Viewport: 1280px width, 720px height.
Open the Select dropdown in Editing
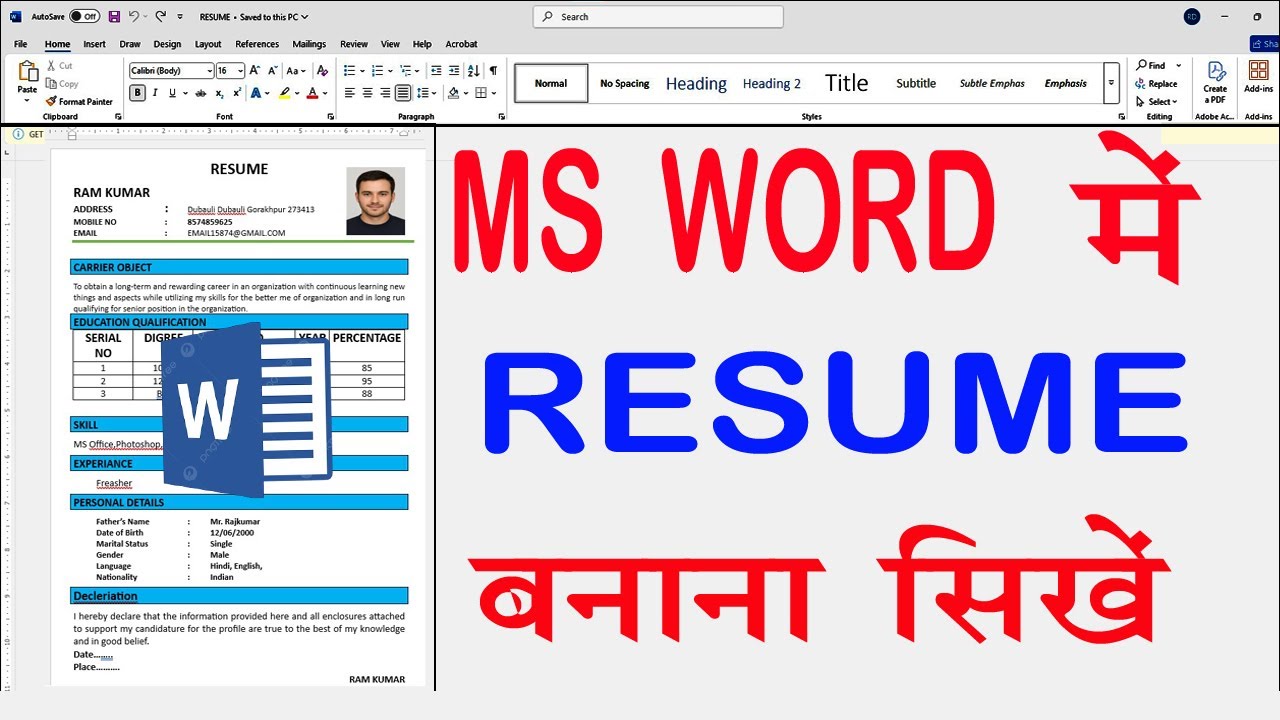click(x=1157, y=102)
